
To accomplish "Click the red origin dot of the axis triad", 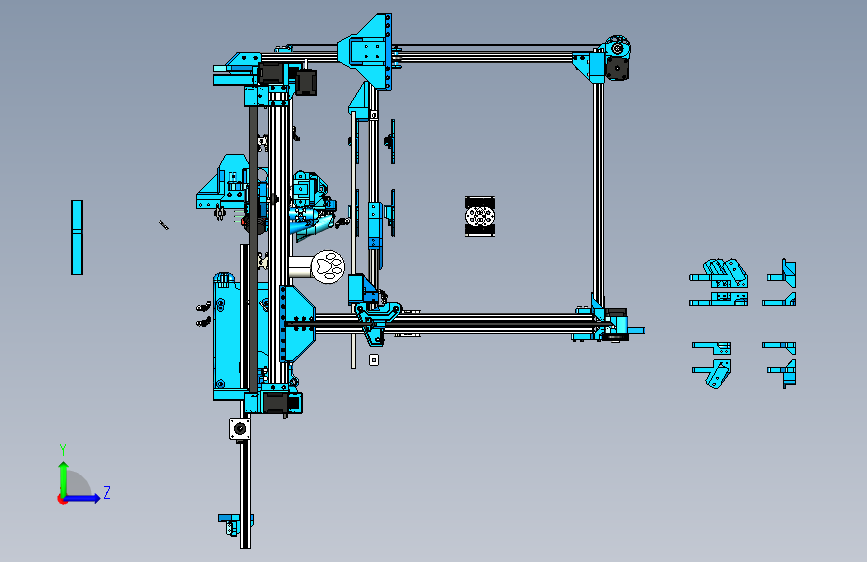I will coord(61,499).
